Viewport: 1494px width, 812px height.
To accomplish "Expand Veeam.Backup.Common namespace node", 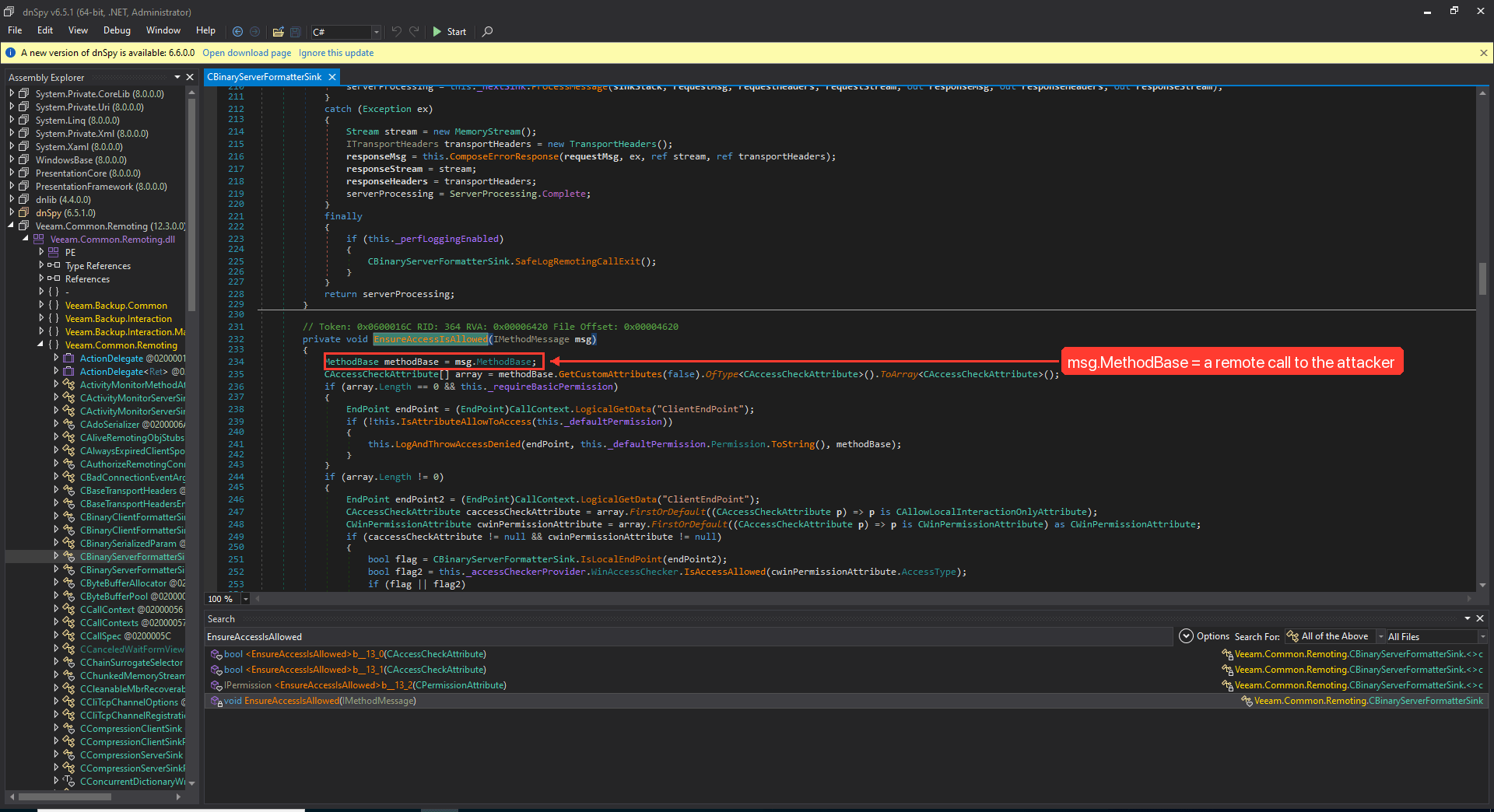I will click(x=41, y=305).
